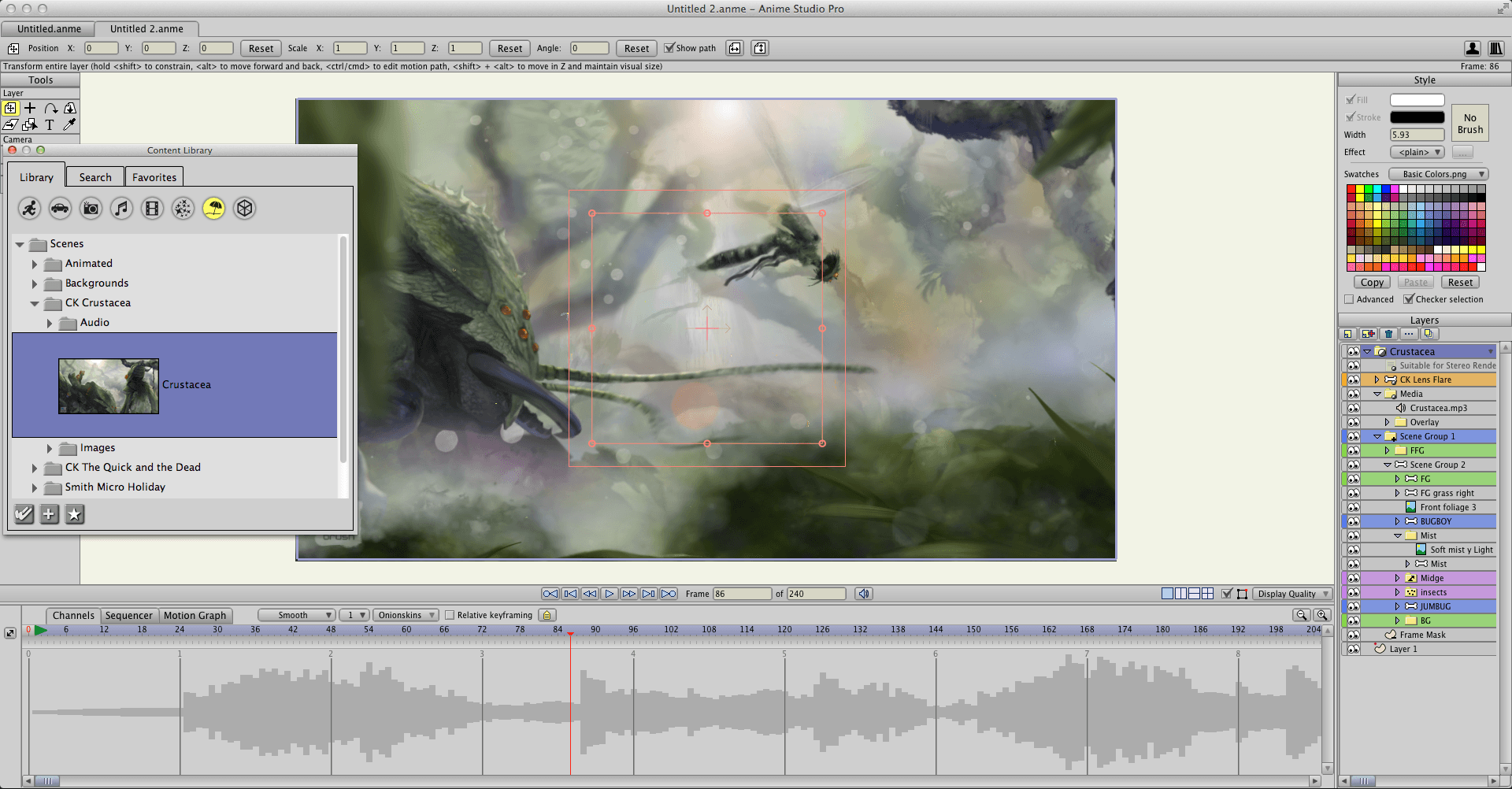Toggle audio mute speaker button
1512x789 pixels.
(864, 594)
